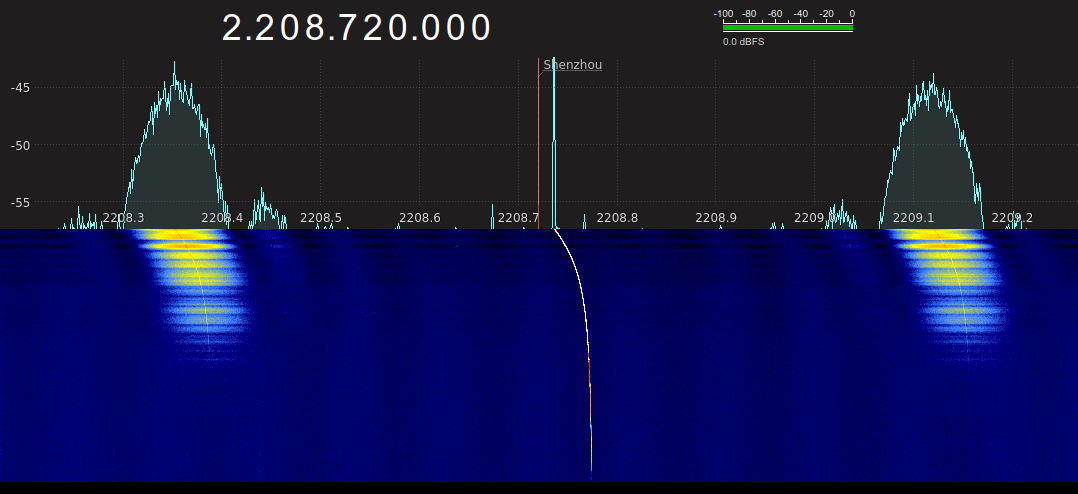The width and height of the screenshot is (1078, 494).
Task: Click the leading GHz digit of the frequency
Action: (x=233, y=28)
